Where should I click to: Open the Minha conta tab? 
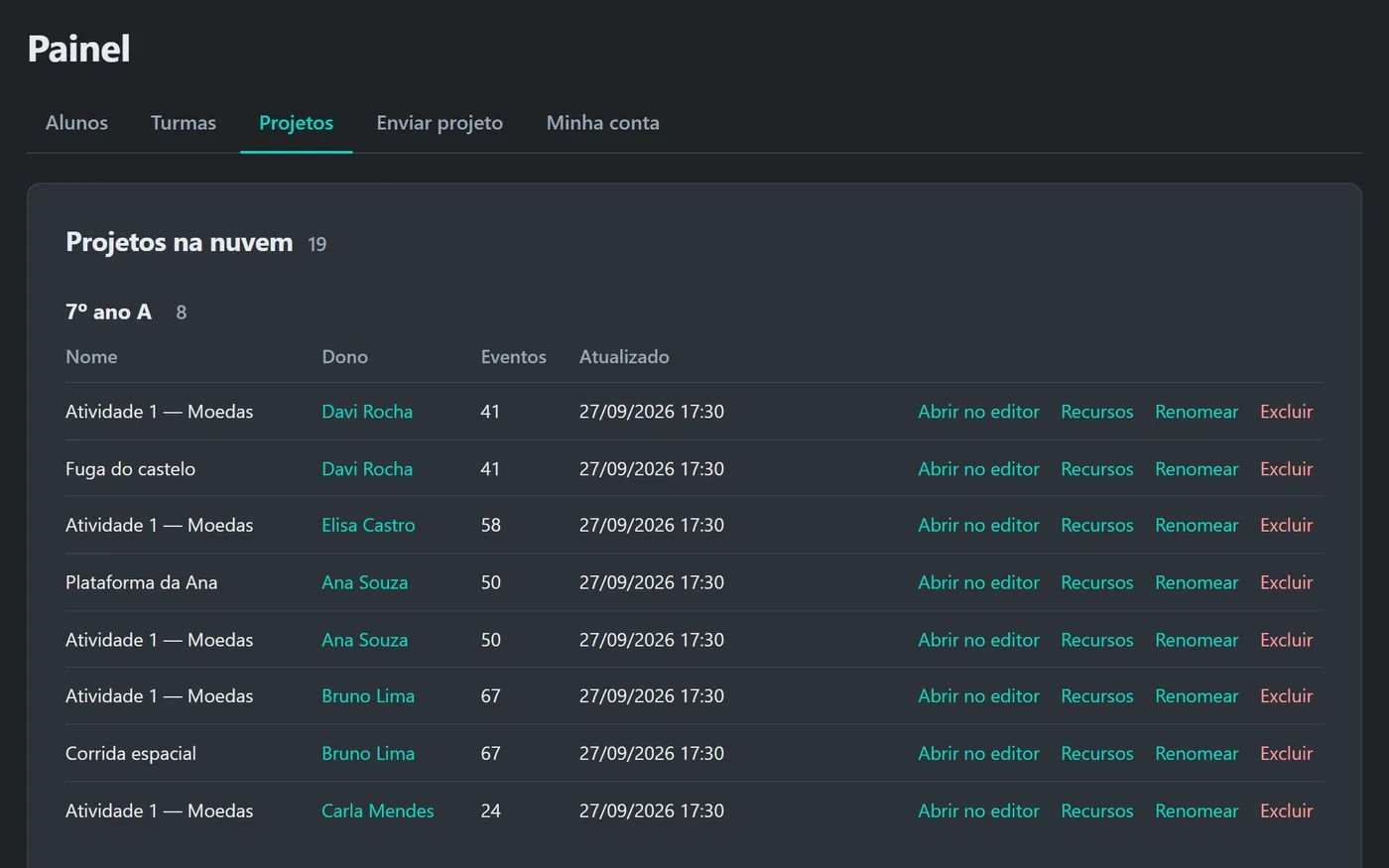tap(602, 123)
